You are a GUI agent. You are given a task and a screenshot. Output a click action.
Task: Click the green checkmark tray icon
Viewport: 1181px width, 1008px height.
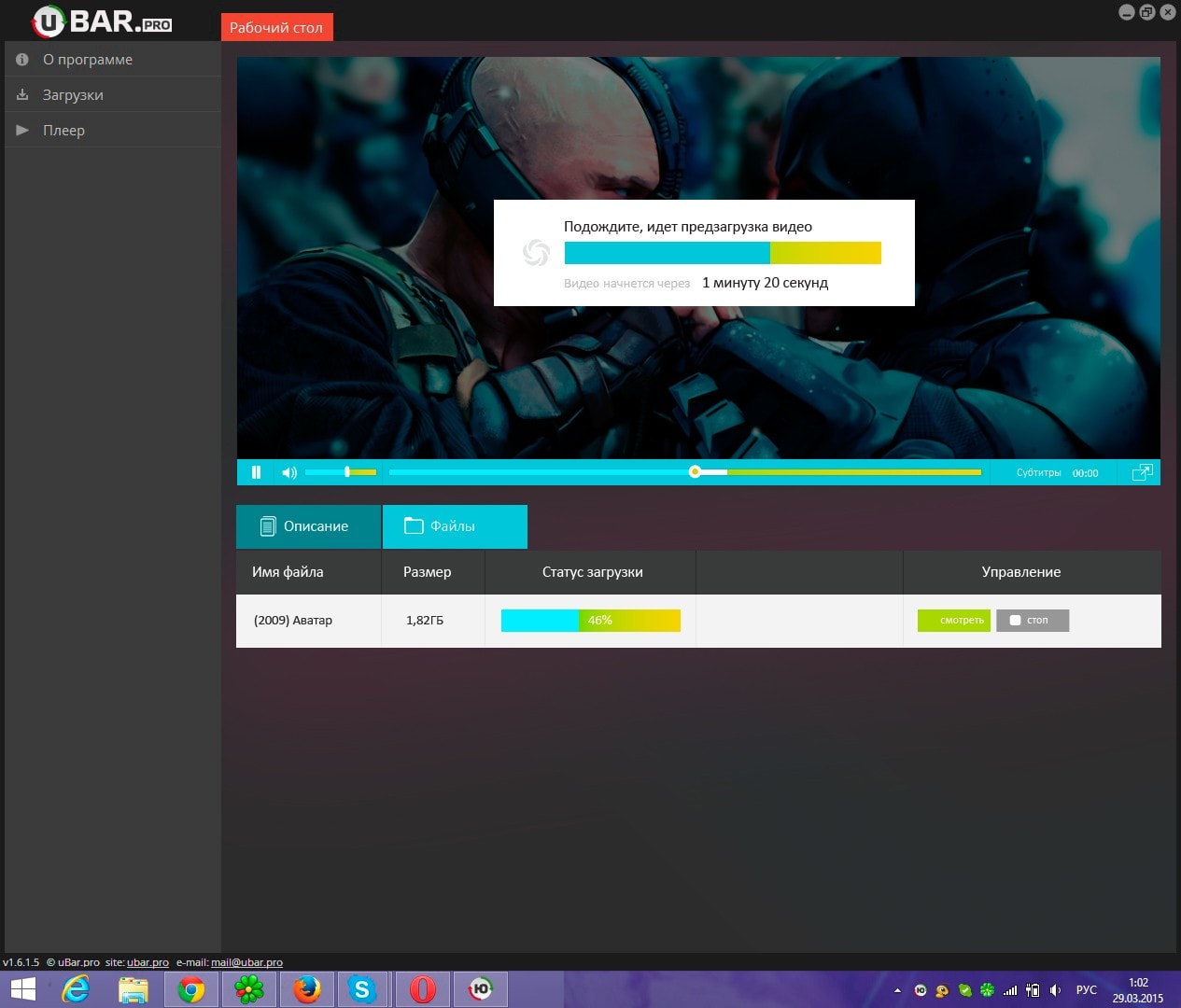(965, 990)
